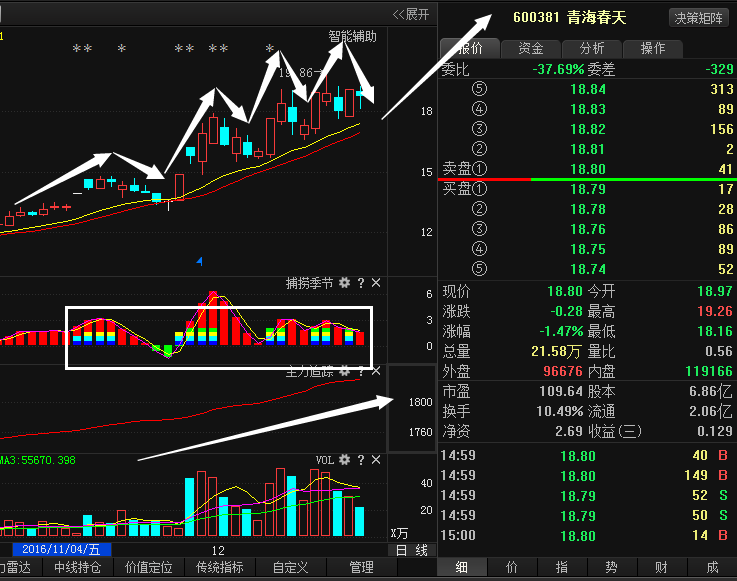The image size is (737, 581).
Task: Switch to the 分析 tab
Action: pyautogui.click(x=591, y=48)
